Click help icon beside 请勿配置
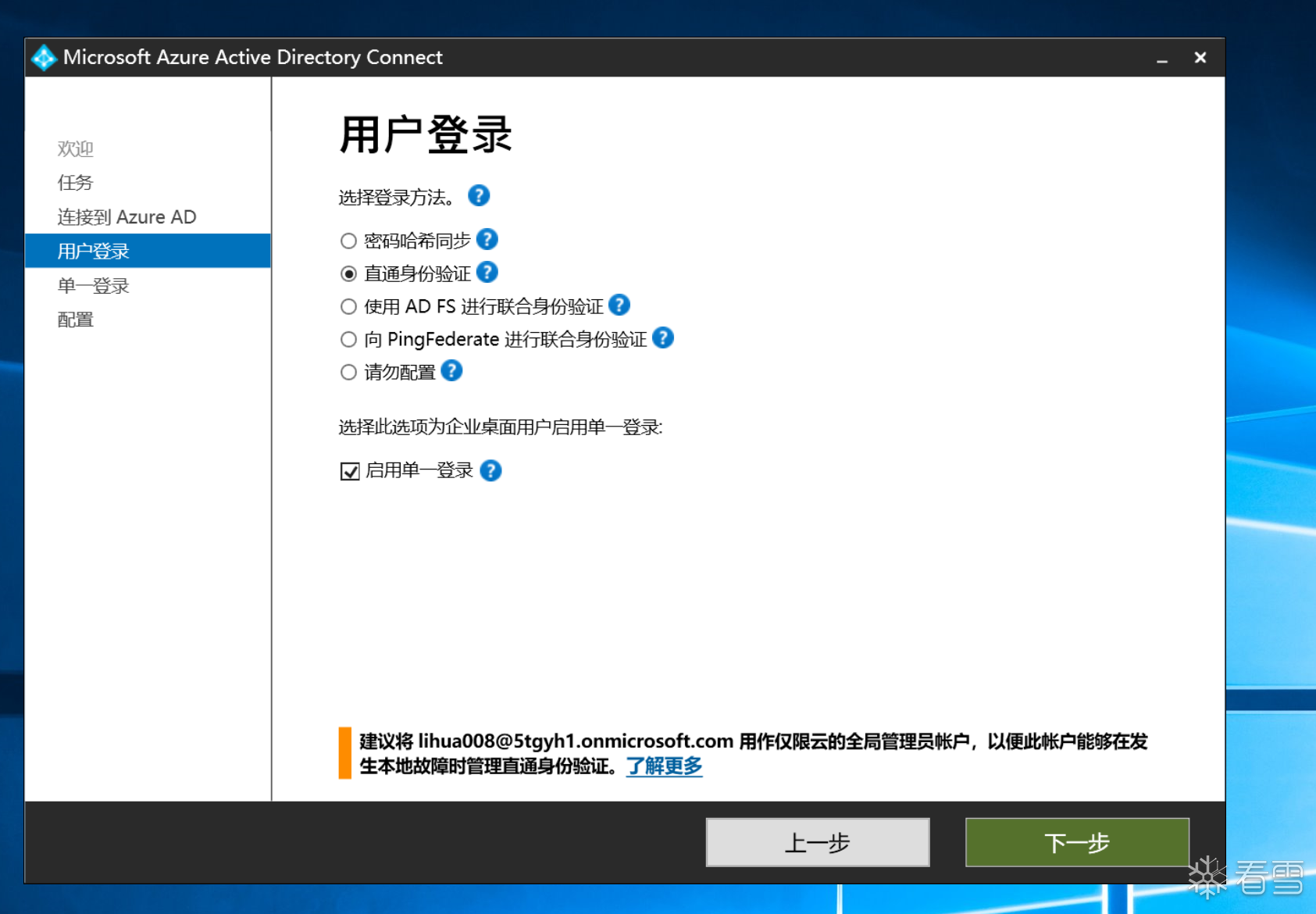The height and width of the screenshot is (914, 1316). pyautogui.click(x=451, y=370)
